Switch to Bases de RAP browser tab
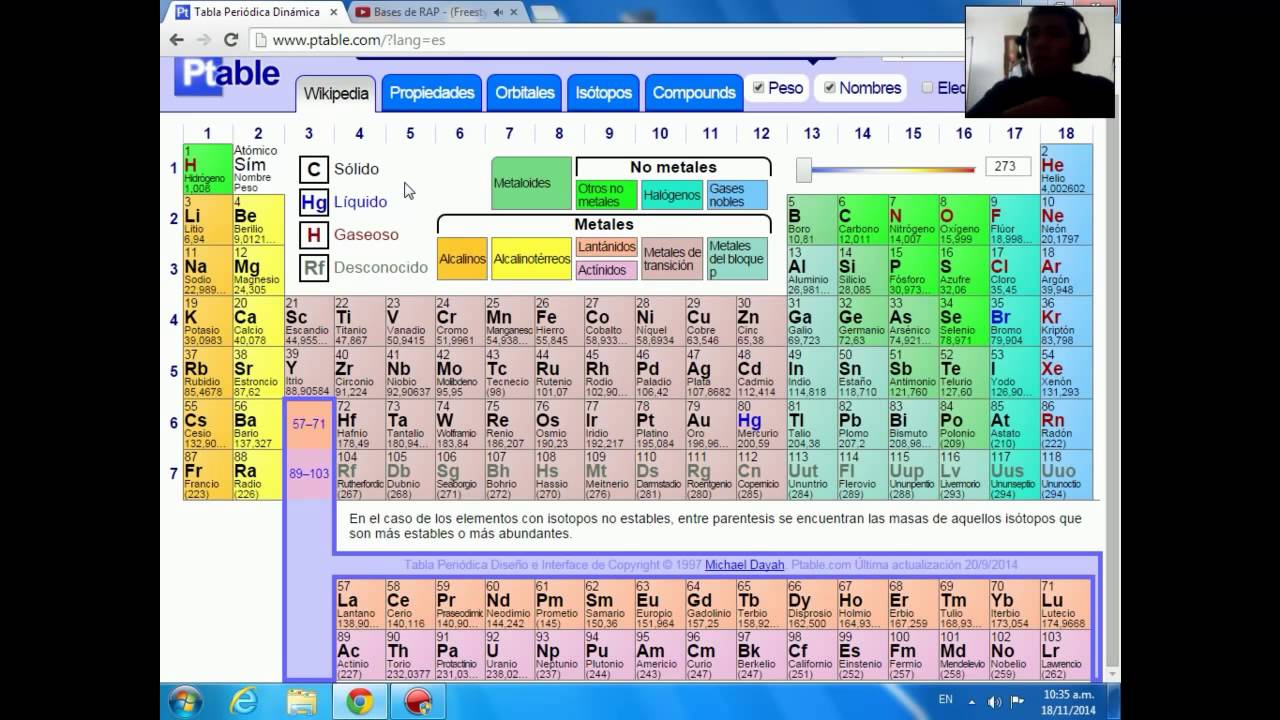This screenshot has height=720, width=1280. (436, 13)
